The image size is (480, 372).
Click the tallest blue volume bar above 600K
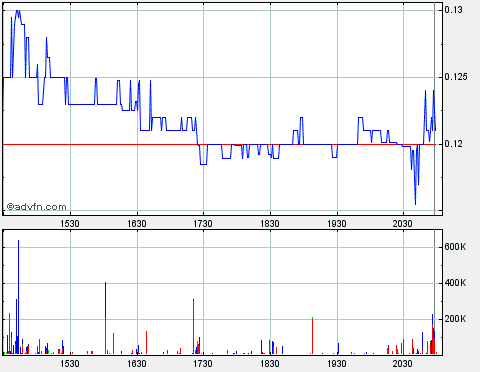18,297
